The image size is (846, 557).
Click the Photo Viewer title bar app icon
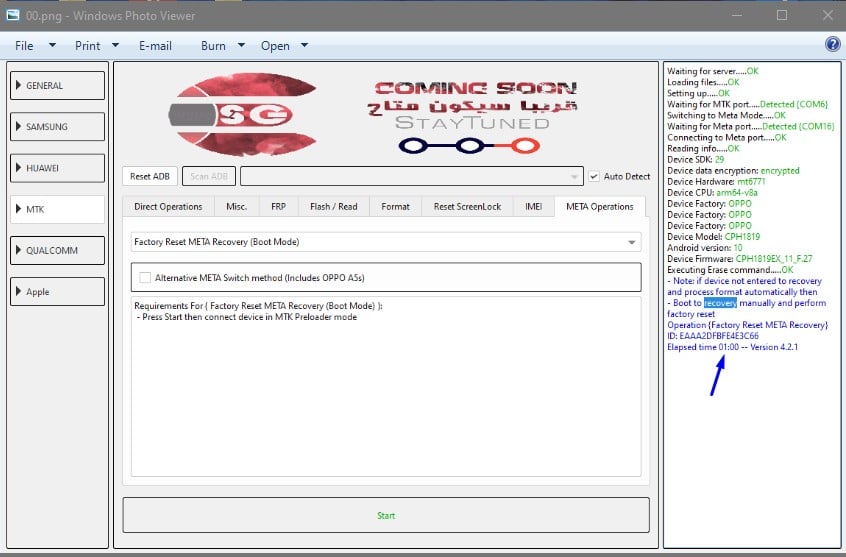point(13,15)
